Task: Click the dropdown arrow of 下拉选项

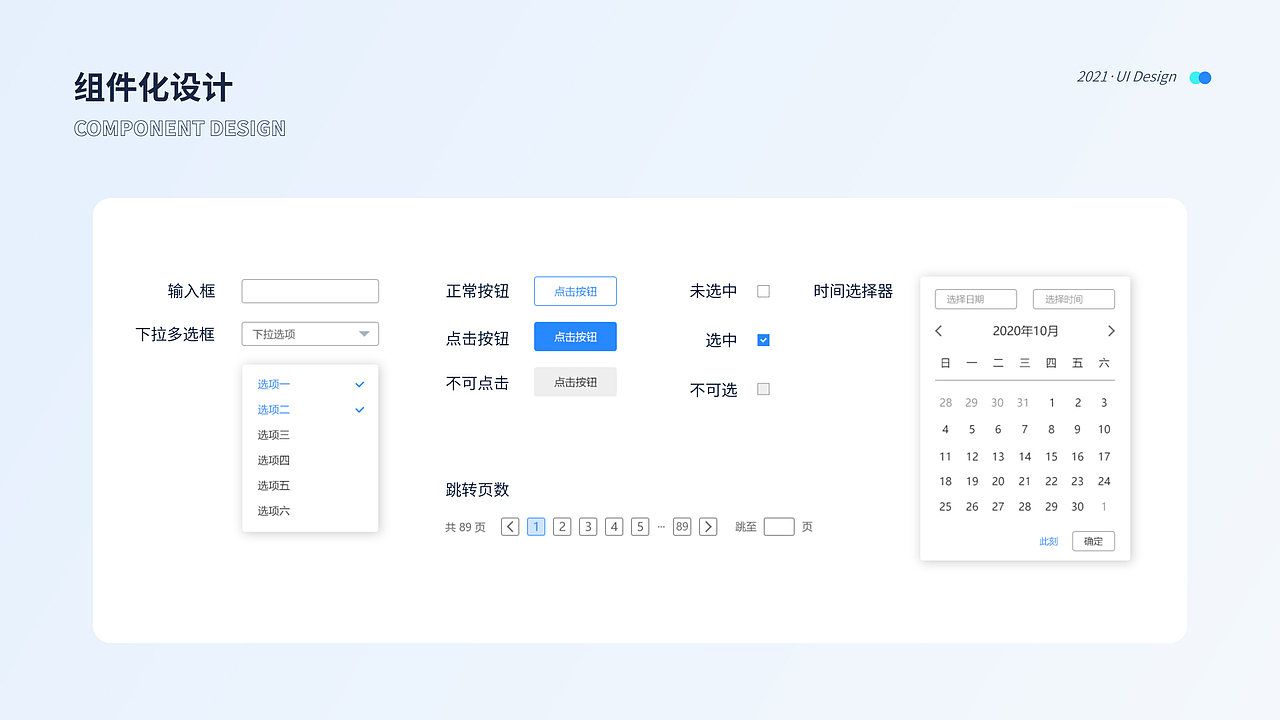Action: [x=364, y=334]
